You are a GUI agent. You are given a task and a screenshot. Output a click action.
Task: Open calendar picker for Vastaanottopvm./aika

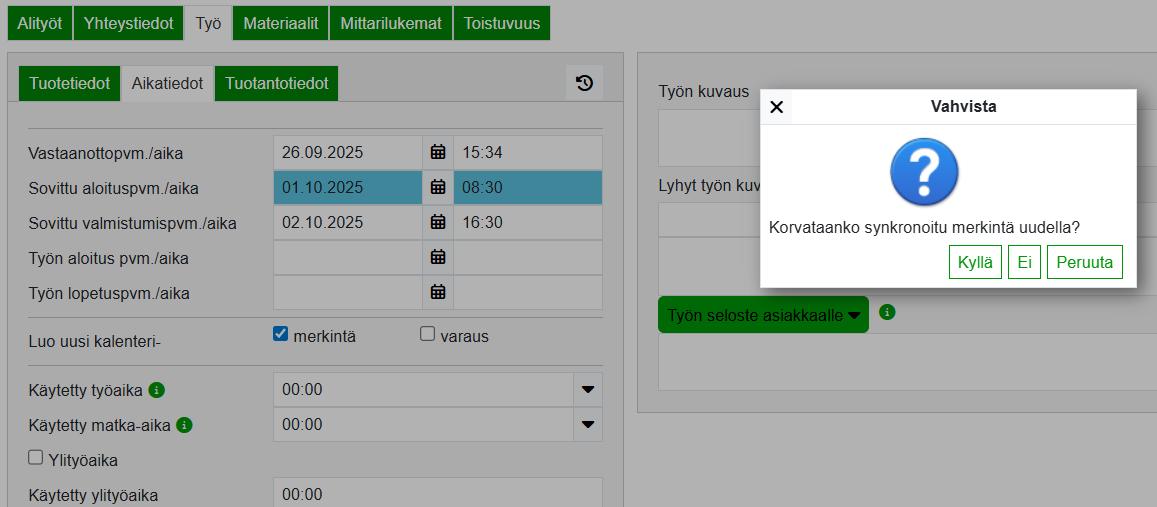tap(437, 153)
